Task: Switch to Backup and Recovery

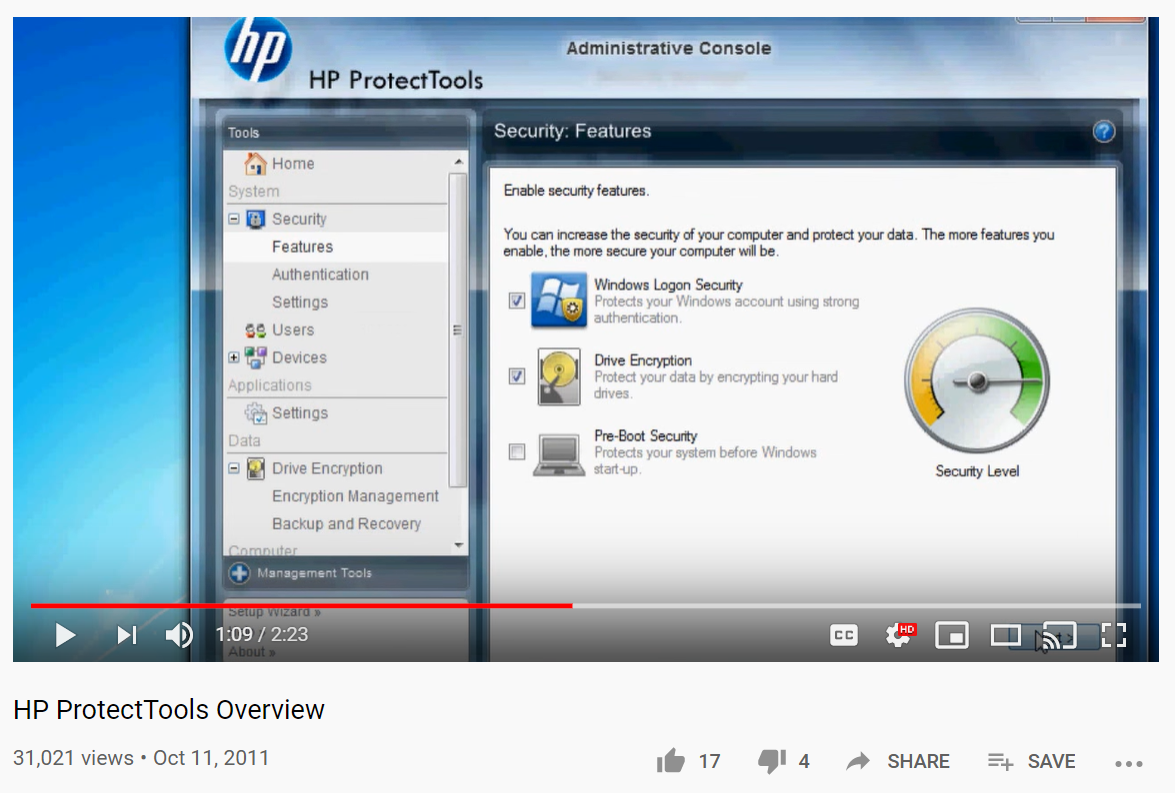Action: [345, 523]
